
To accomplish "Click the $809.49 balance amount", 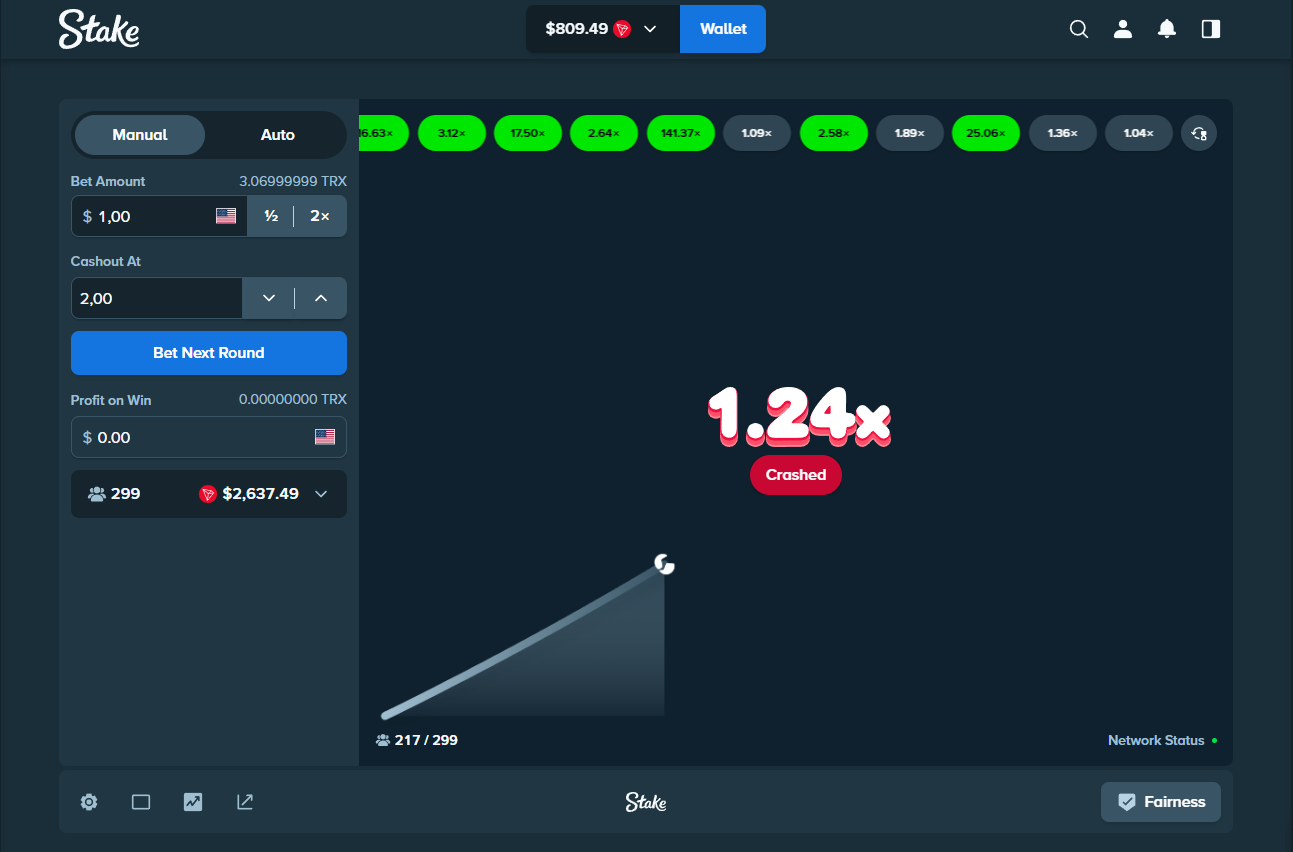I will click(x=577, y=29).
